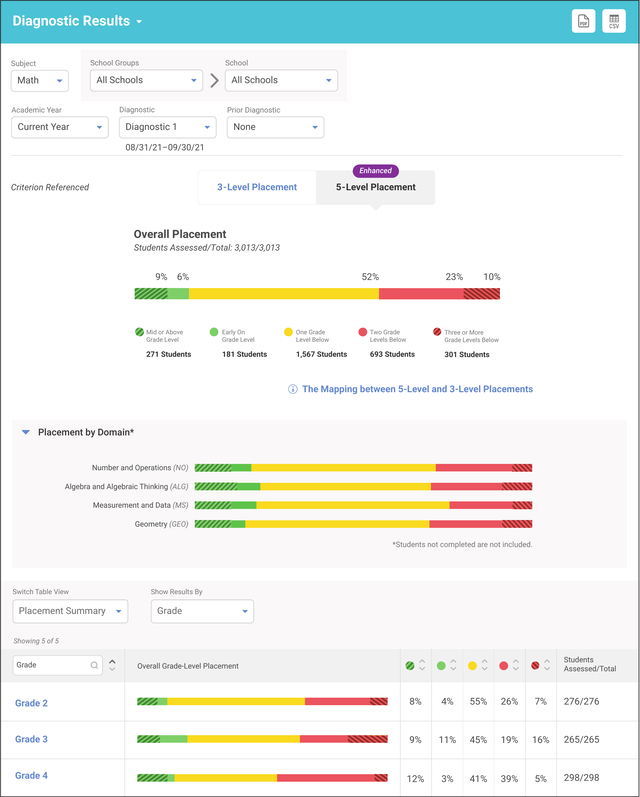The height and width of the screenshot is (797, 640).
Task: Click the Geometry domain bar
Action: click(363, 524)
